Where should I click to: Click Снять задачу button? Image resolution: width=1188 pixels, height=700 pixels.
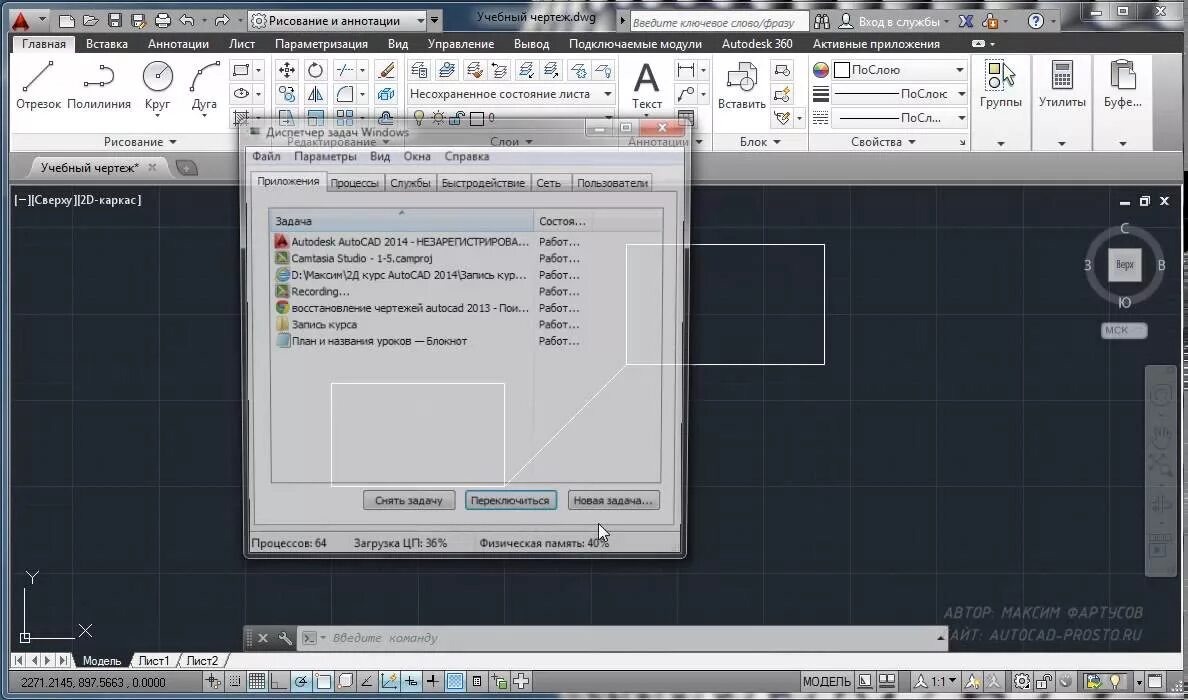(408, 501)
